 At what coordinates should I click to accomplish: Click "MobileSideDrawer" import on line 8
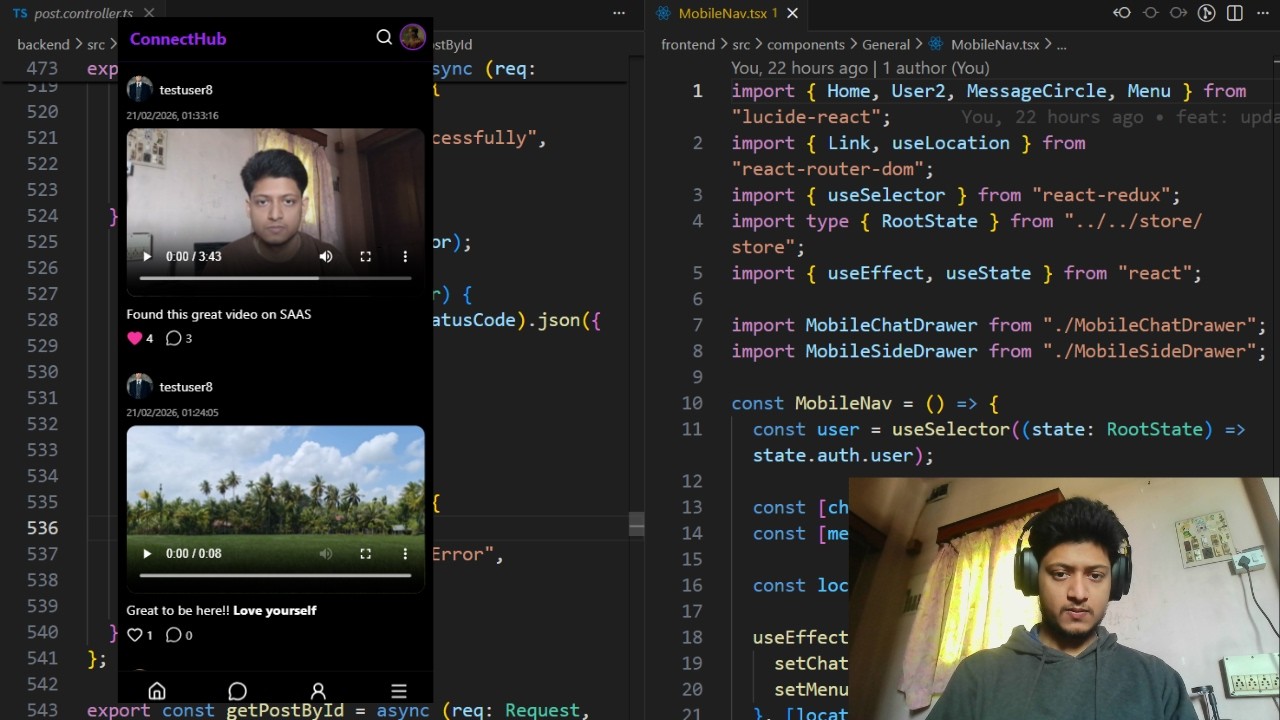(891, 351)
